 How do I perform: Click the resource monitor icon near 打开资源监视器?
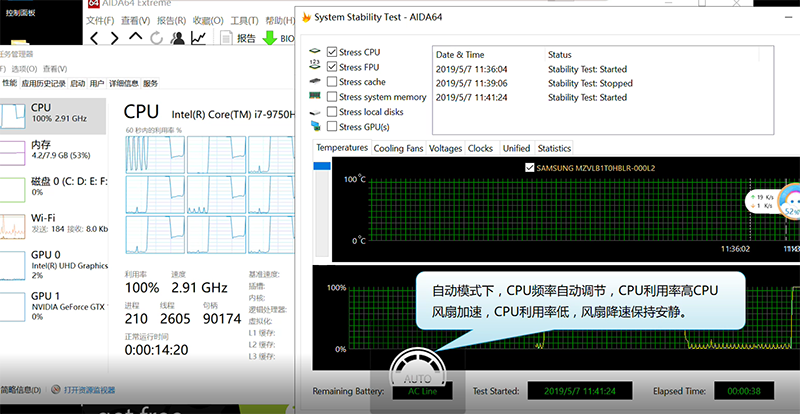[x=56, y=390]
